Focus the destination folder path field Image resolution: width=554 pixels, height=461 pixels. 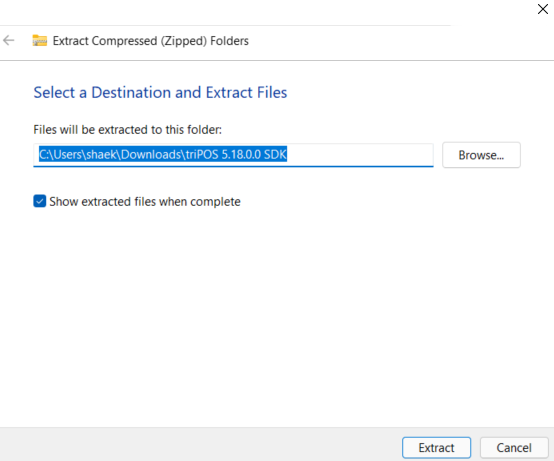(x=233, y=155)
